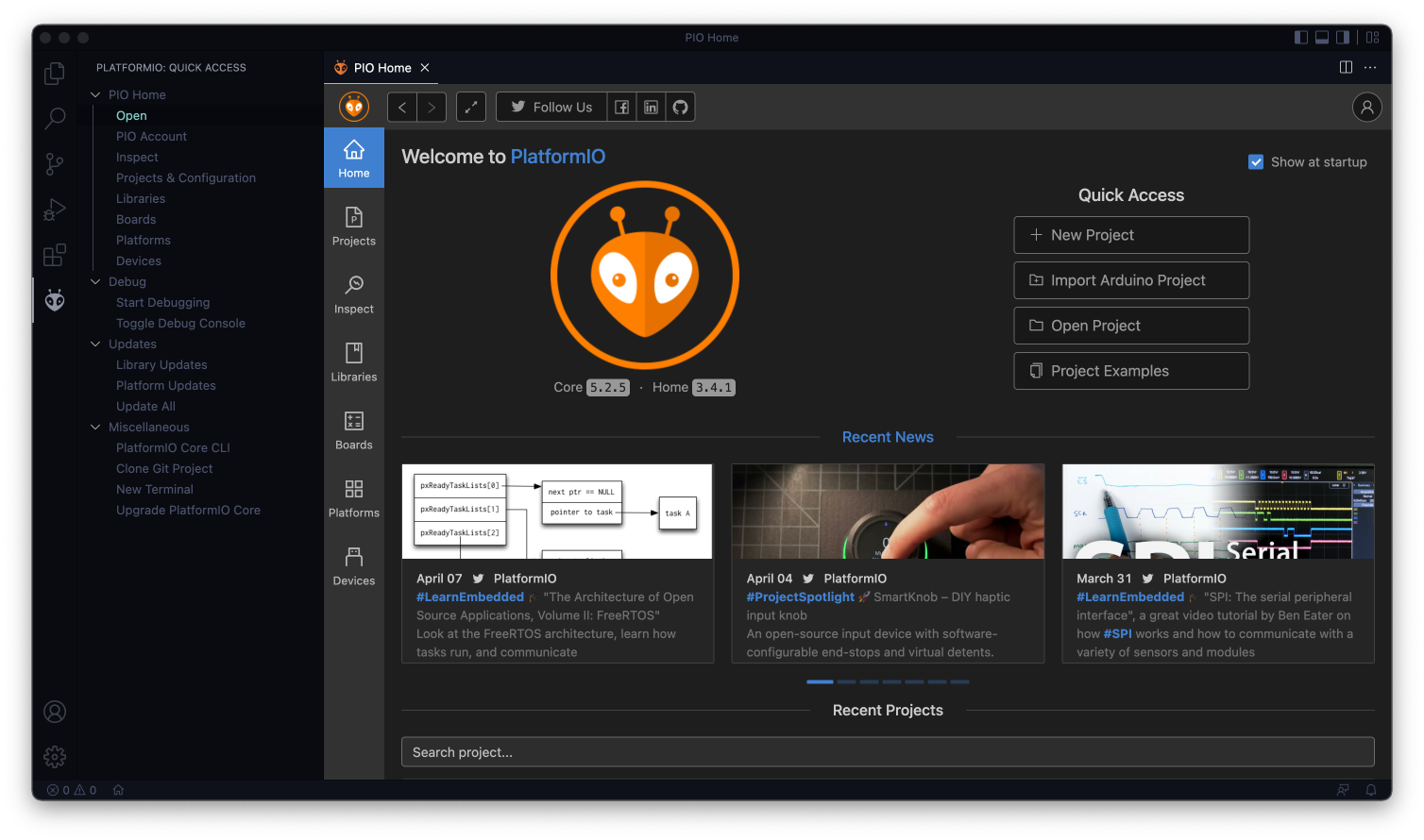Uncheck Show at startup checkbox

tap(1256, 162)
